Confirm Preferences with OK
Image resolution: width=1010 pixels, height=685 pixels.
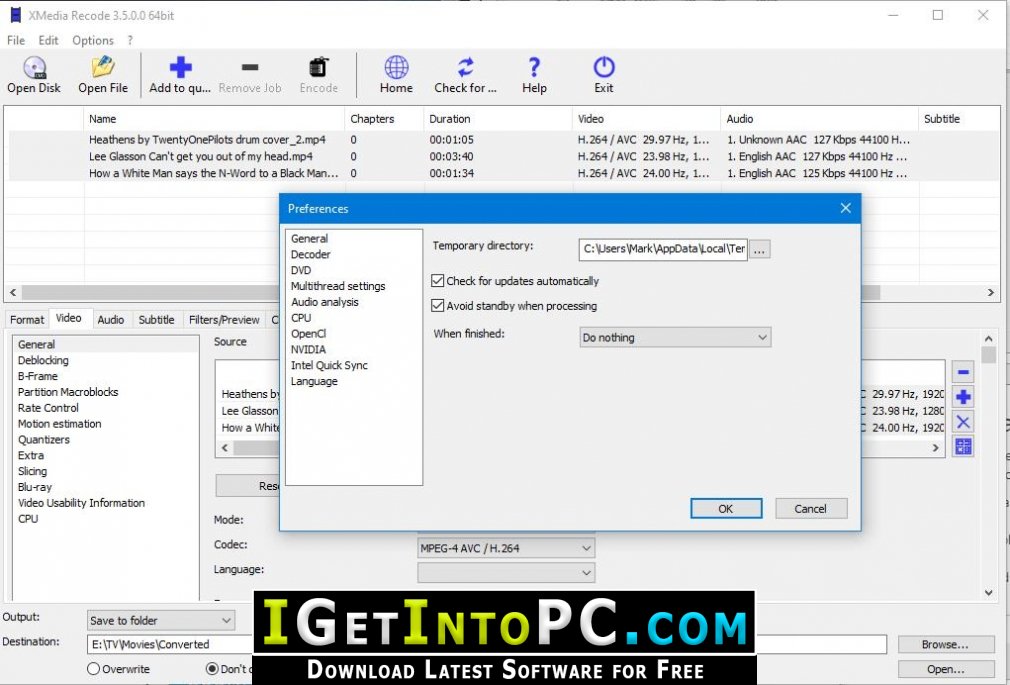726,508
